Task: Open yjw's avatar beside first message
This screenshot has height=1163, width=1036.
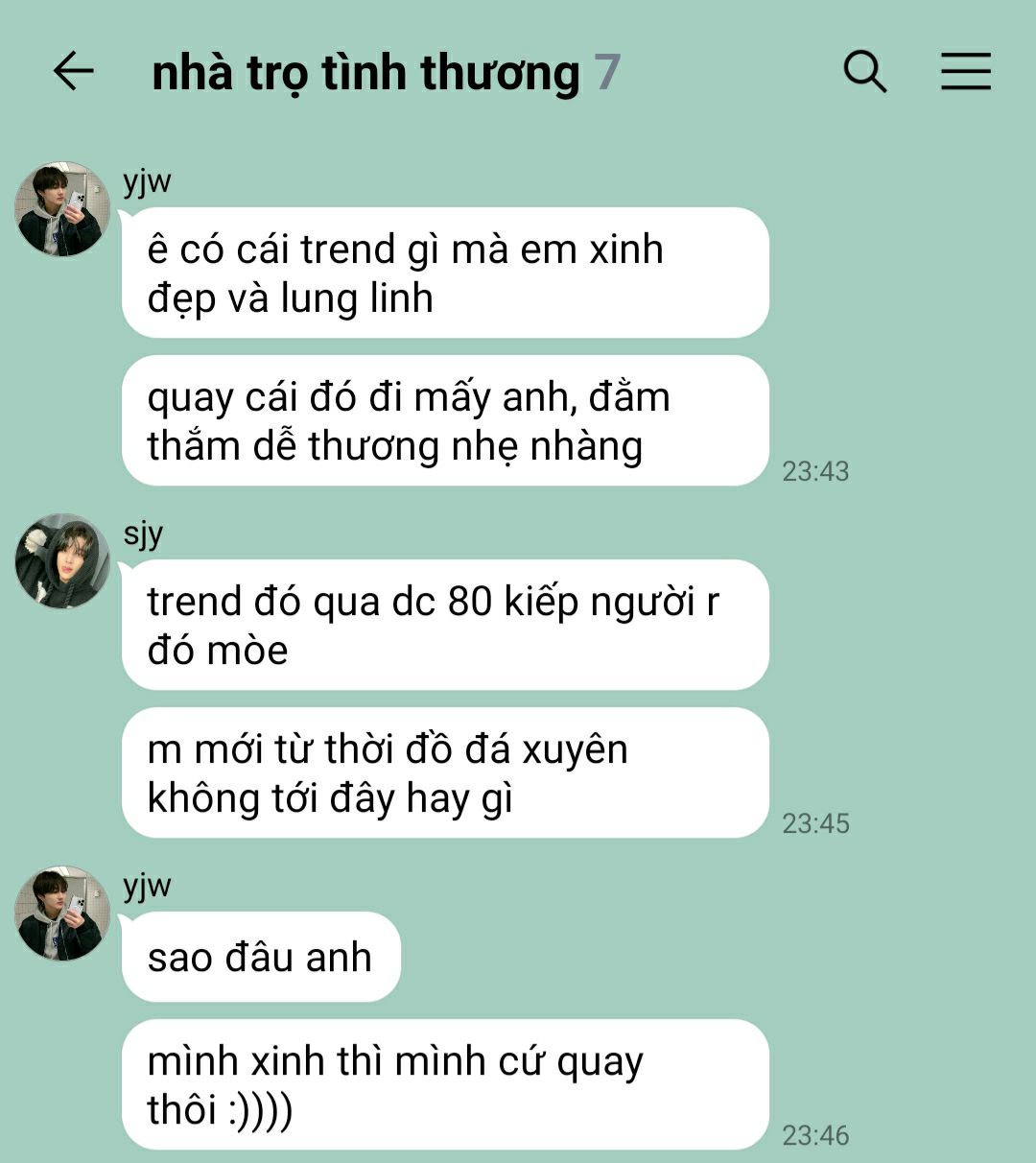Action: point(63,209)
